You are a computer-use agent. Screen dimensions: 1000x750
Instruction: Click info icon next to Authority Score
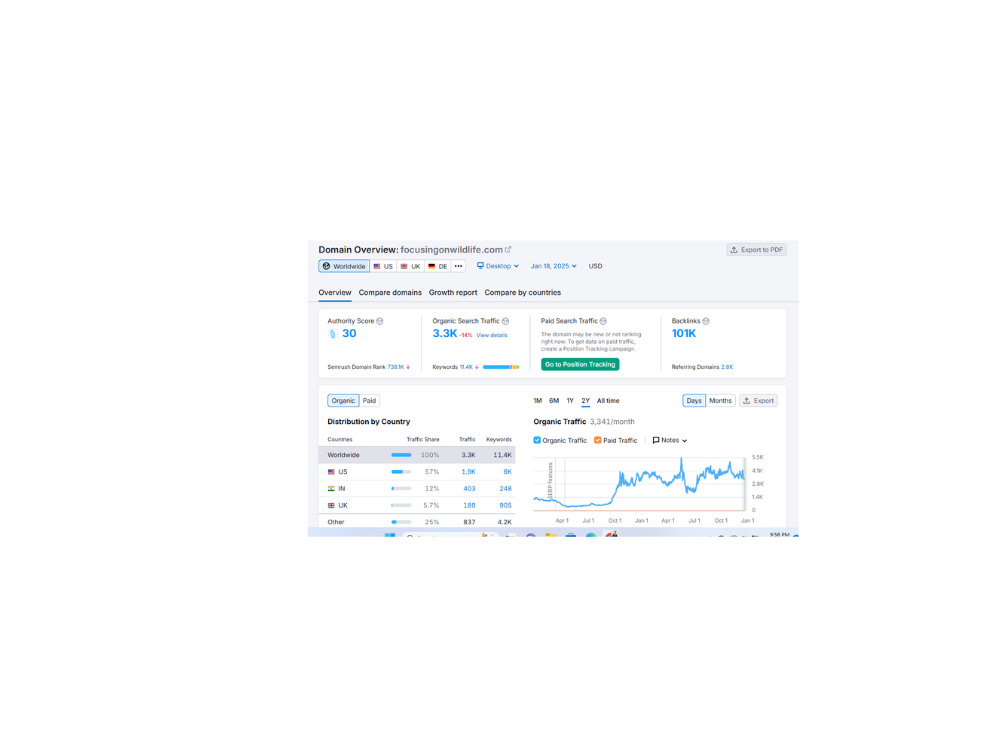click(379, 321)
